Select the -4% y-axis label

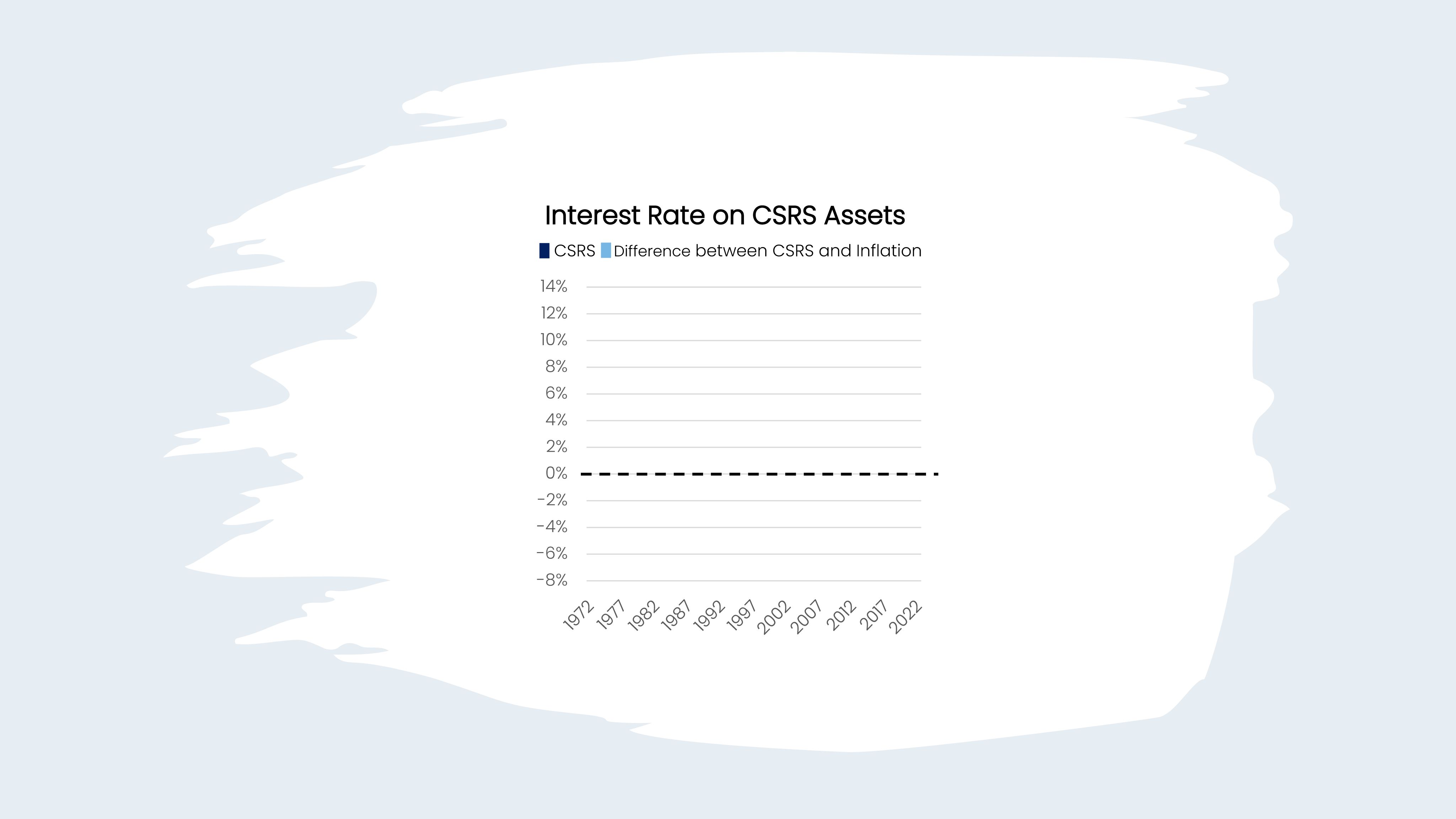click(552, 527)
